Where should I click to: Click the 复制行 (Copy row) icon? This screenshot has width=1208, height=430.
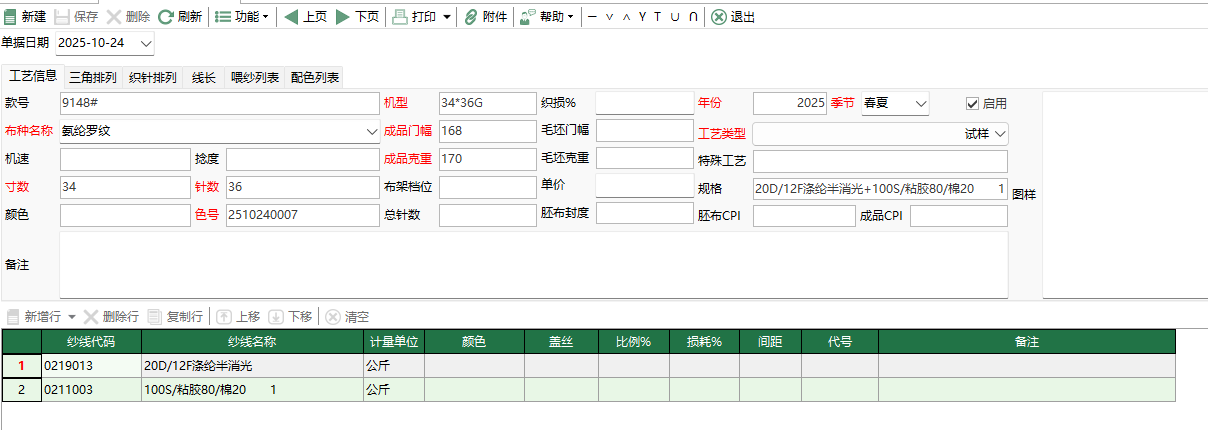[x=154, y=316]
